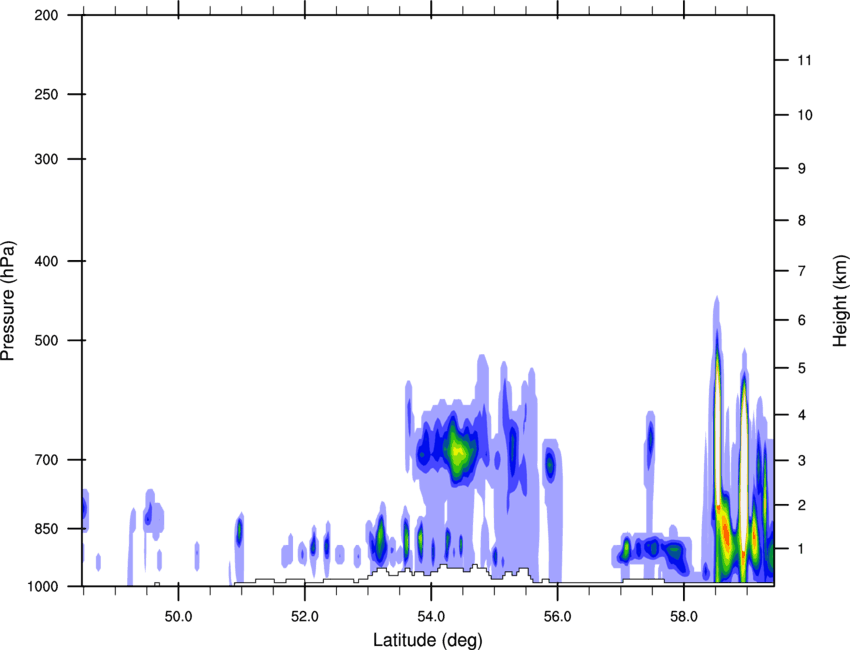Click the 6 km height label

pos(802,320)
